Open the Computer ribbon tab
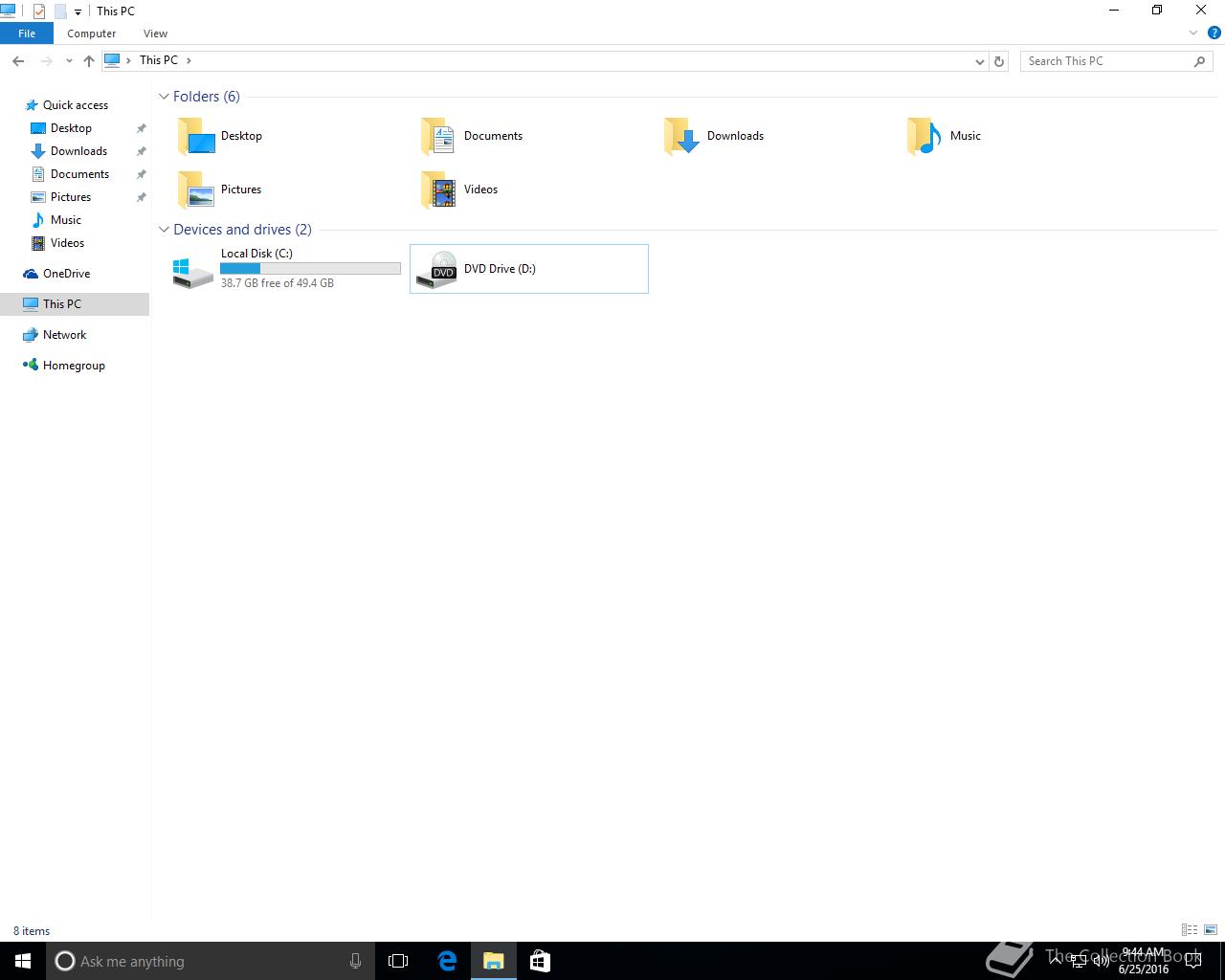 (x=91, y=33)
